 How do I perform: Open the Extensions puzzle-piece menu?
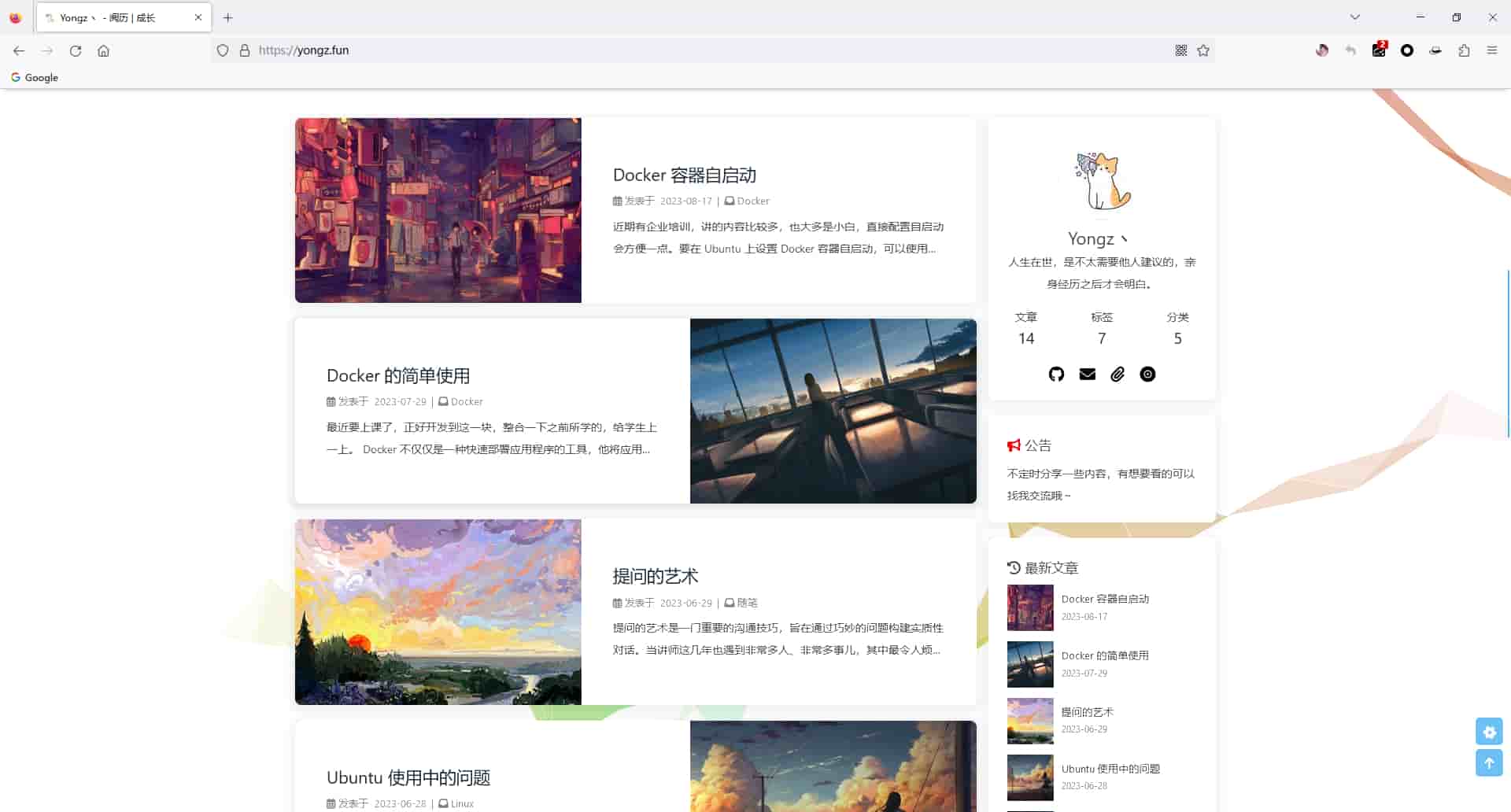pyautogui.click(x=1464, y=50)
